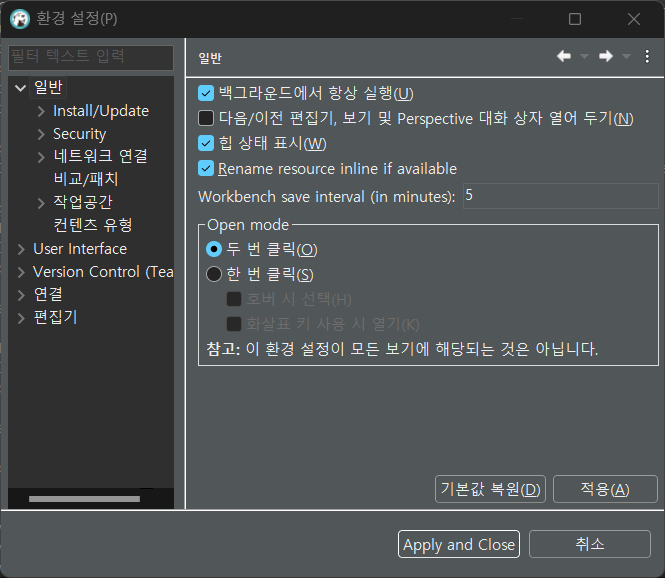Enable 다음/이전 편집기 대화 상자 열어 두기 checkbox
Viewport: 665px width, 578px height.
click(x=206, y=118)
